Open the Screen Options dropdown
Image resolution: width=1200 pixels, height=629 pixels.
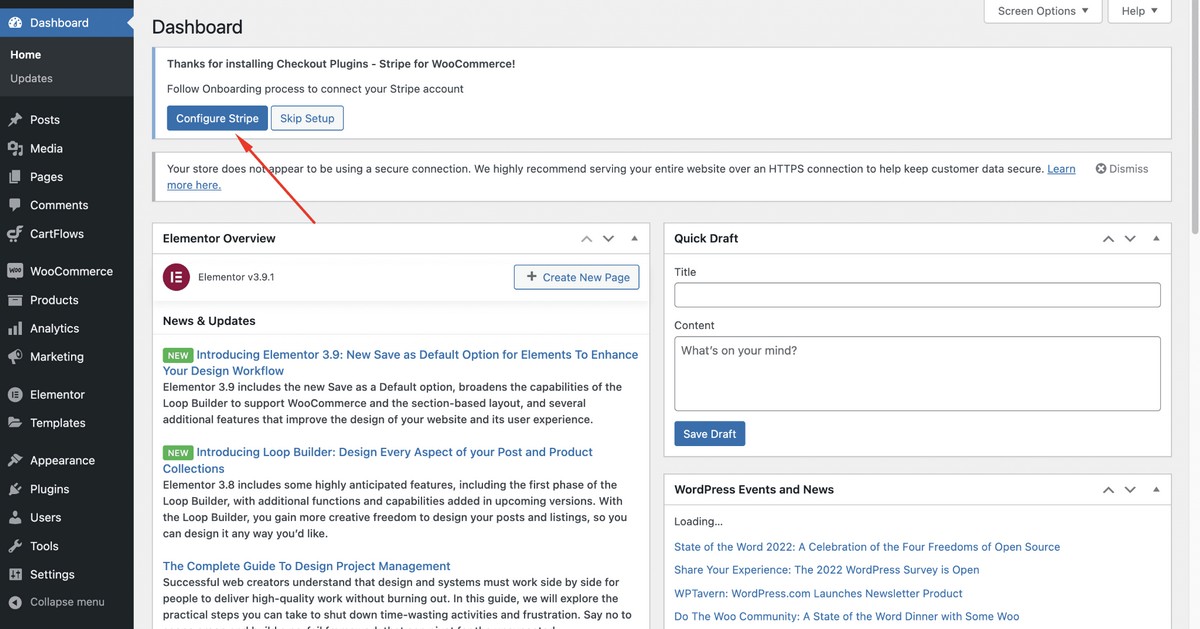pyautogui.click(x=1043, y=11)
